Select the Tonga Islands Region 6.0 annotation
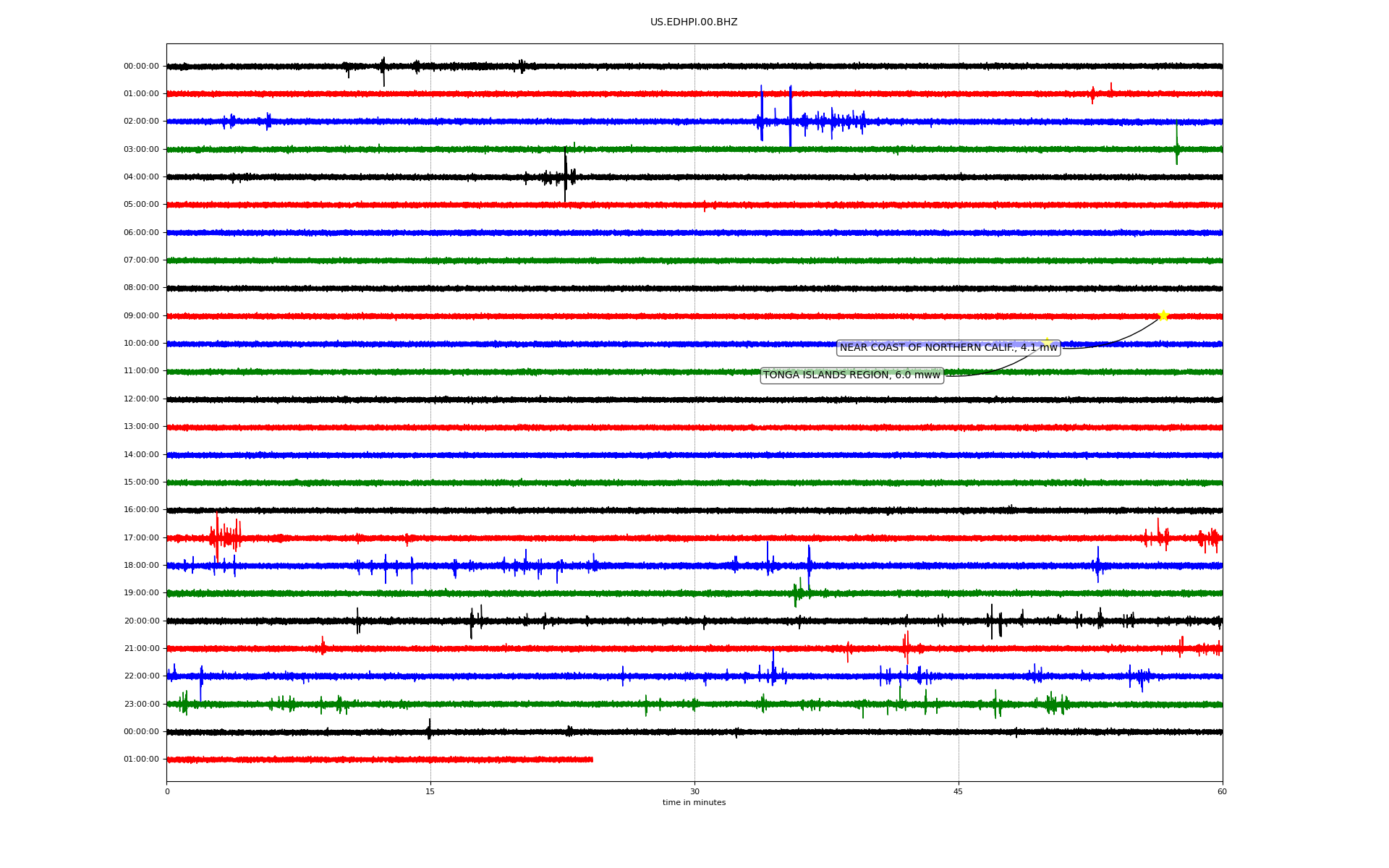The image size is (1389, 868). (x=851, y=375)
